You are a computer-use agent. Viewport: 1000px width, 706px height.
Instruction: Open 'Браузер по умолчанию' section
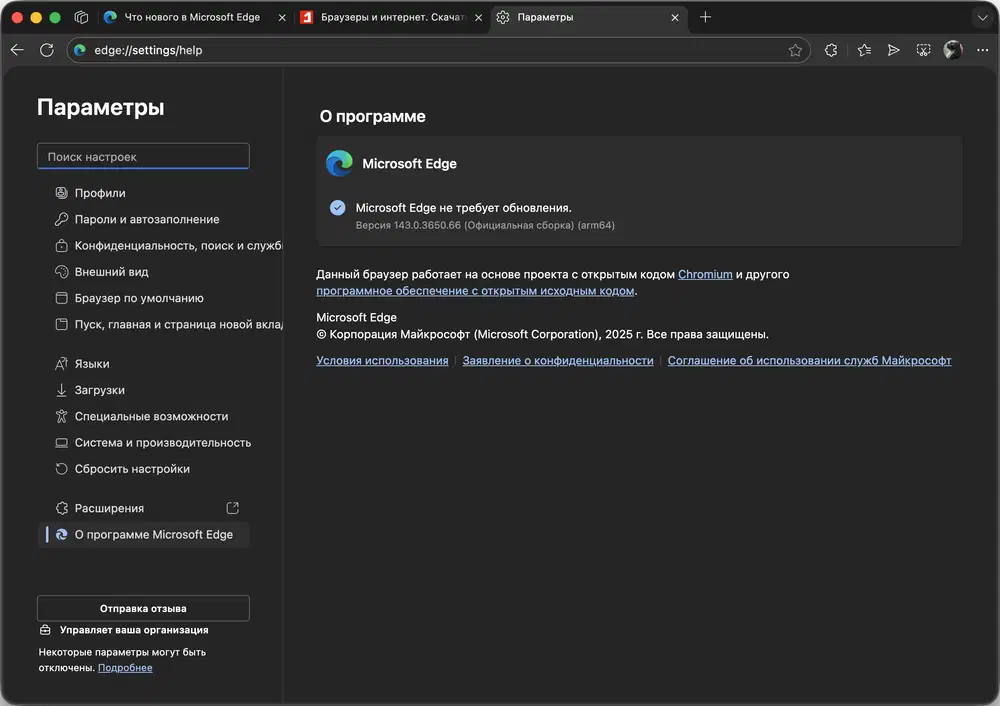coord(143,298)
